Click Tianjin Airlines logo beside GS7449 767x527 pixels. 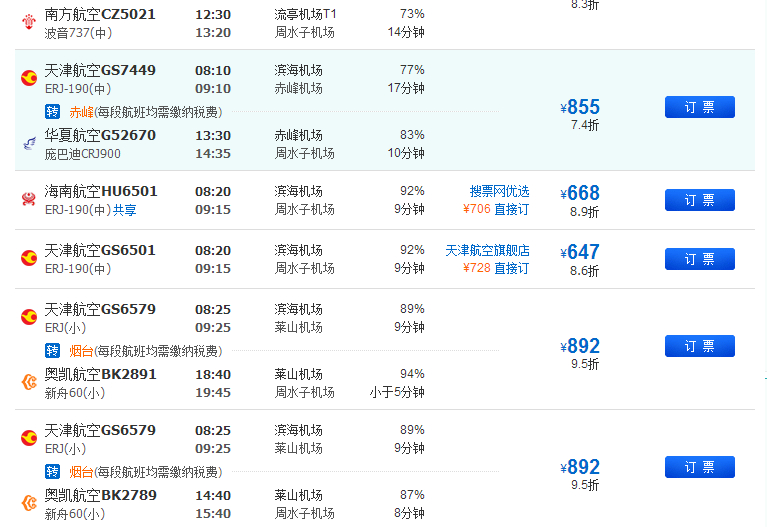click(29, 78)
